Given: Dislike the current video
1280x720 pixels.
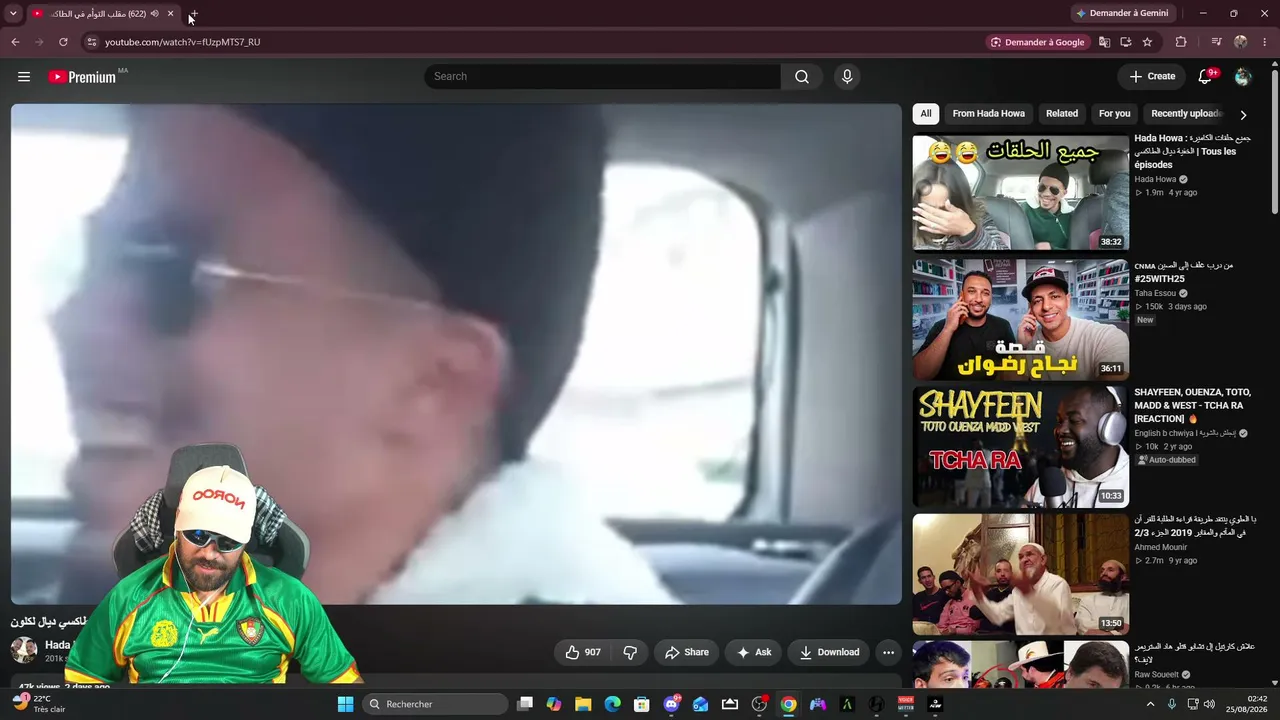Looking at the screenshot, I should pos(630,652).
